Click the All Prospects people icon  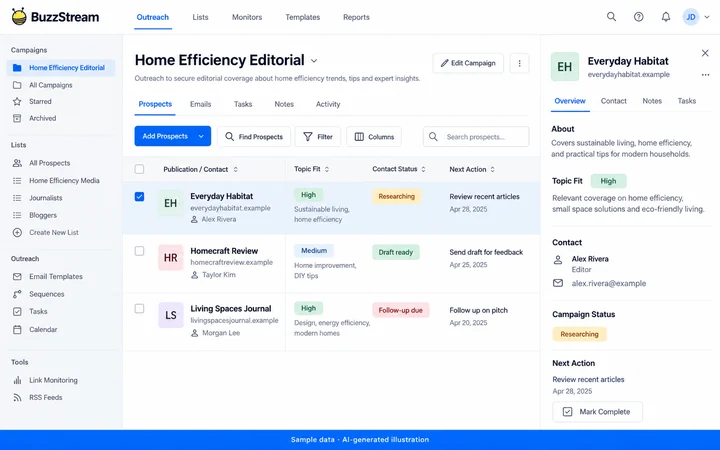[x=17, y=163]
